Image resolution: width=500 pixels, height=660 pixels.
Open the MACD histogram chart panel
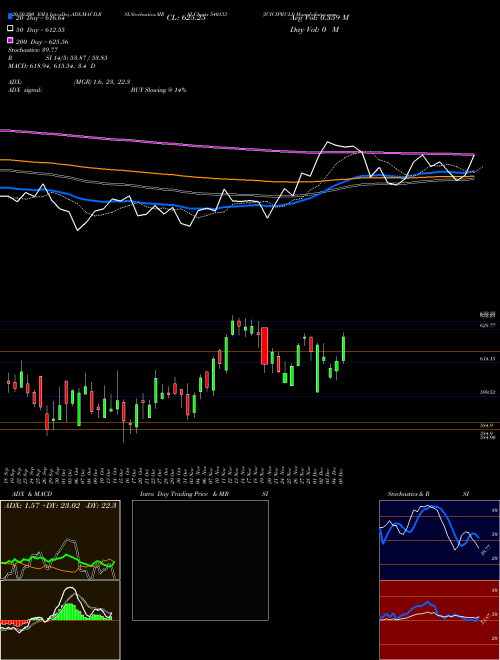point(60,620)
